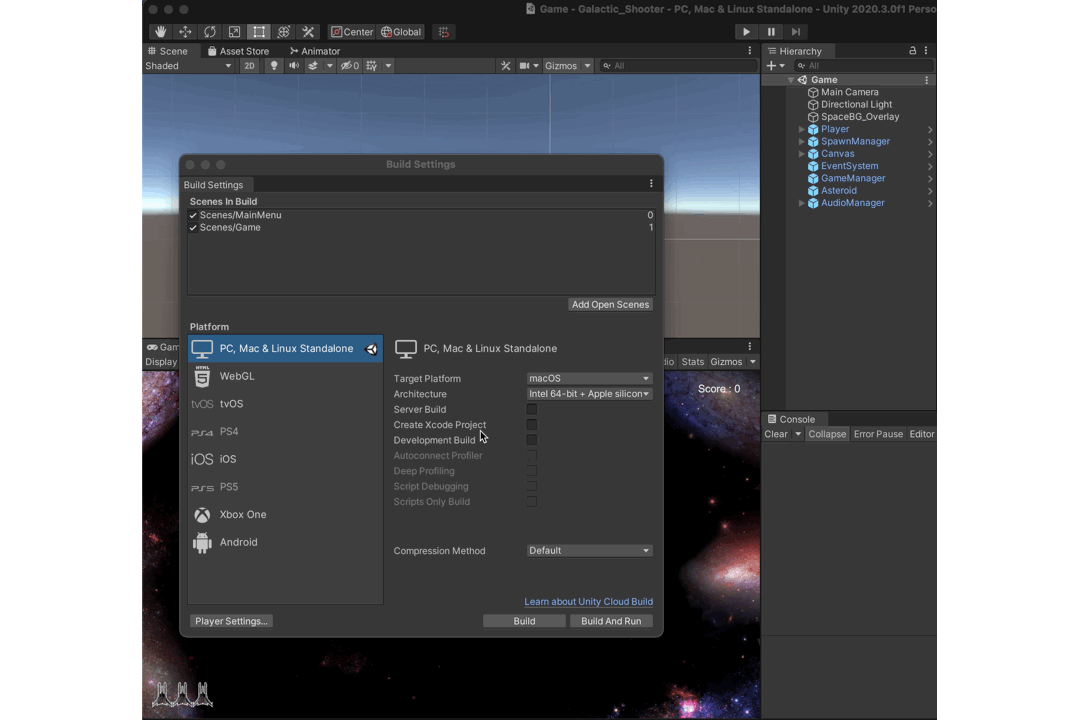Click the Play button
Screen dimensions: 1080x720
click(746, 32)
